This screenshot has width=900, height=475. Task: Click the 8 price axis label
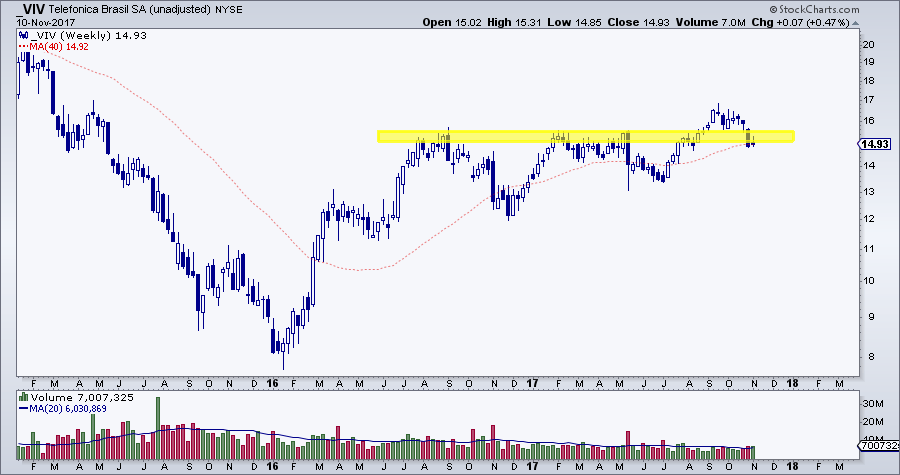870,357
